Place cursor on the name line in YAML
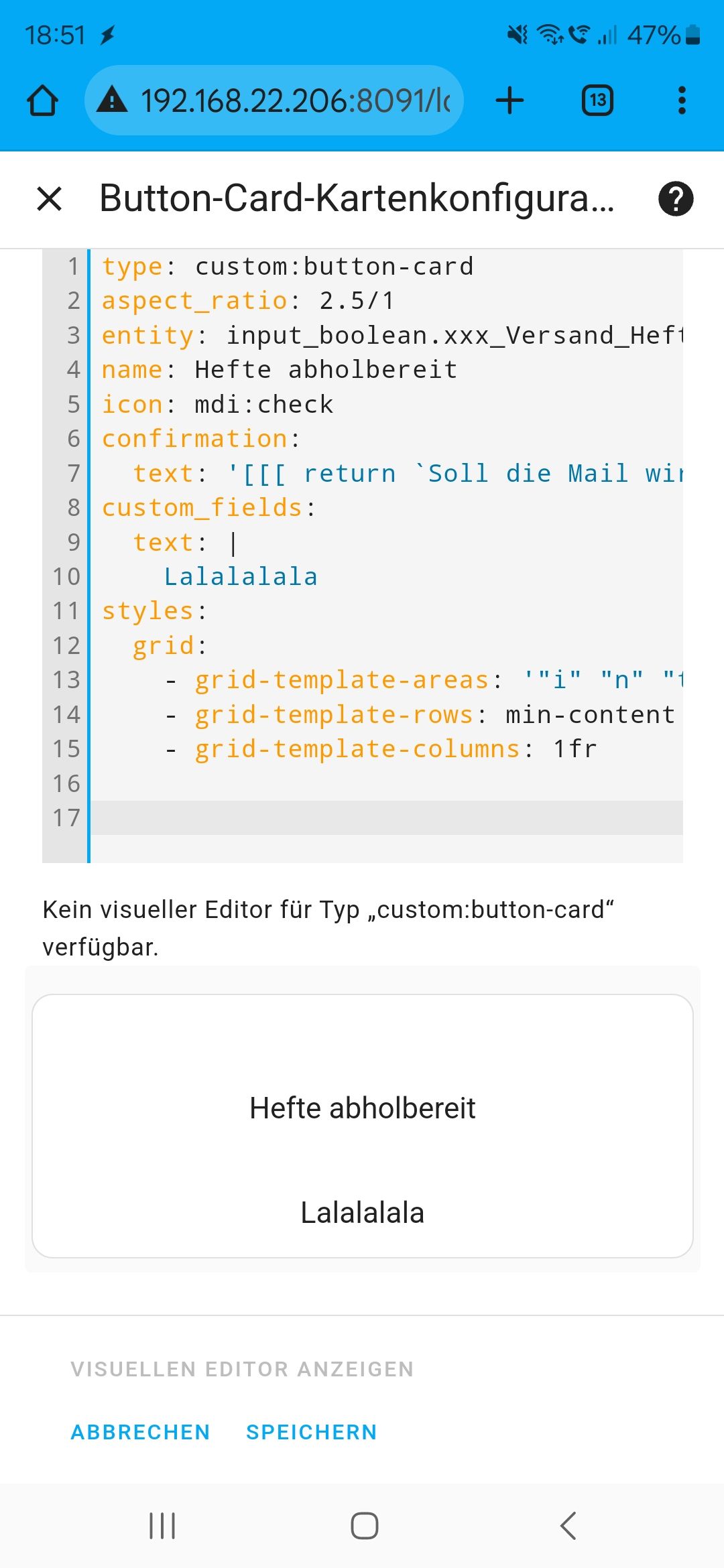The image size is (724, 1568). coord(325,370)
